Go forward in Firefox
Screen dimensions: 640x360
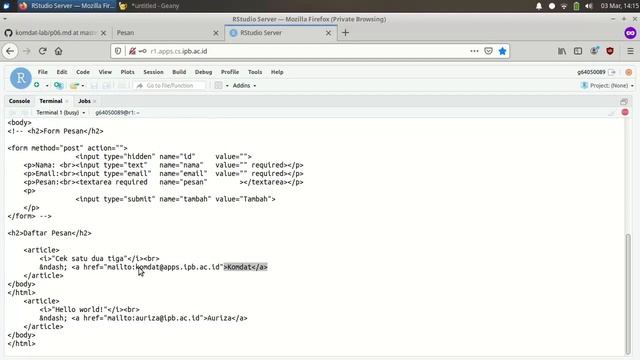click(x=27, y=51)
